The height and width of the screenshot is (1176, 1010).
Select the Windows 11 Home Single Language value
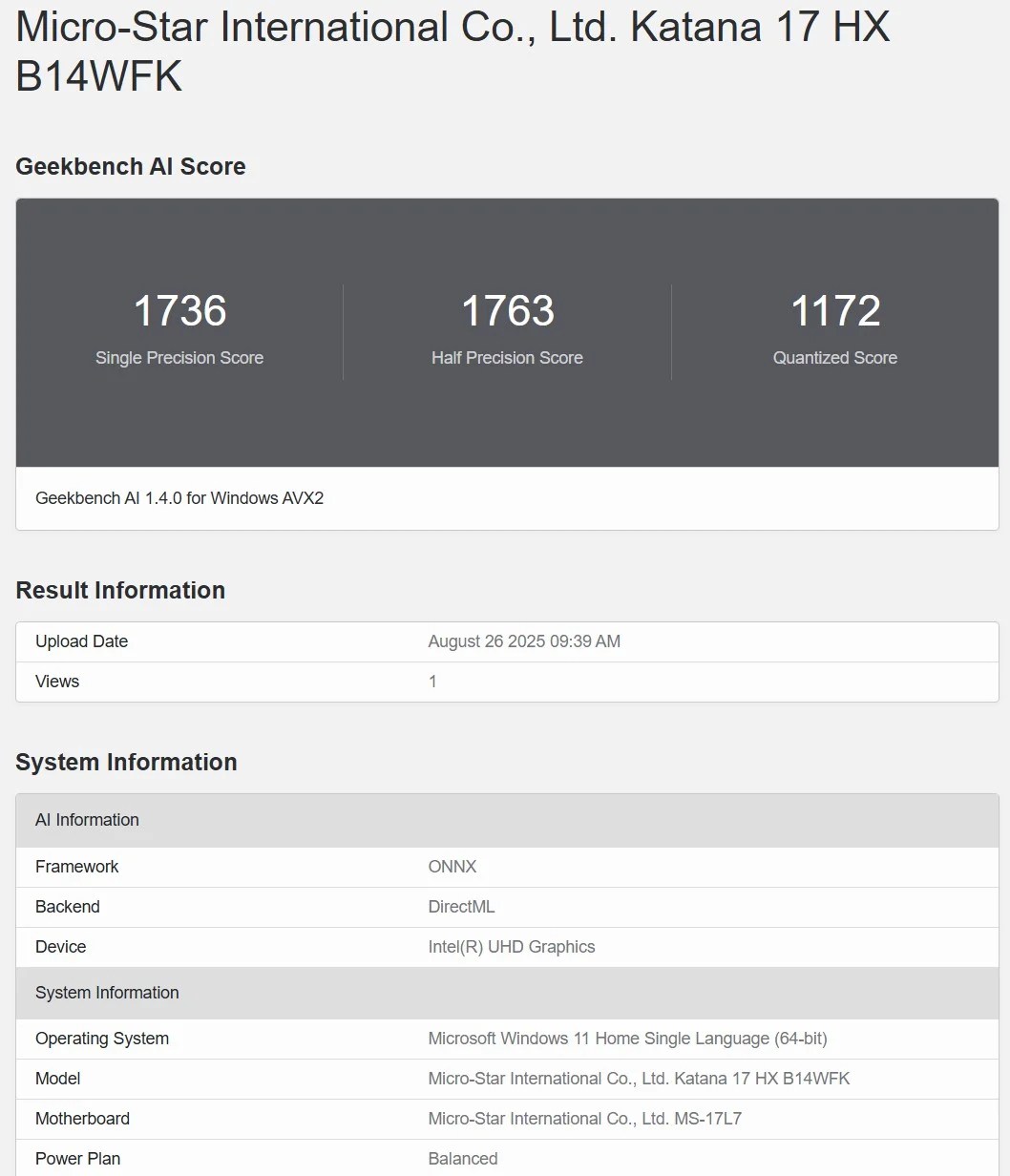628,1039
